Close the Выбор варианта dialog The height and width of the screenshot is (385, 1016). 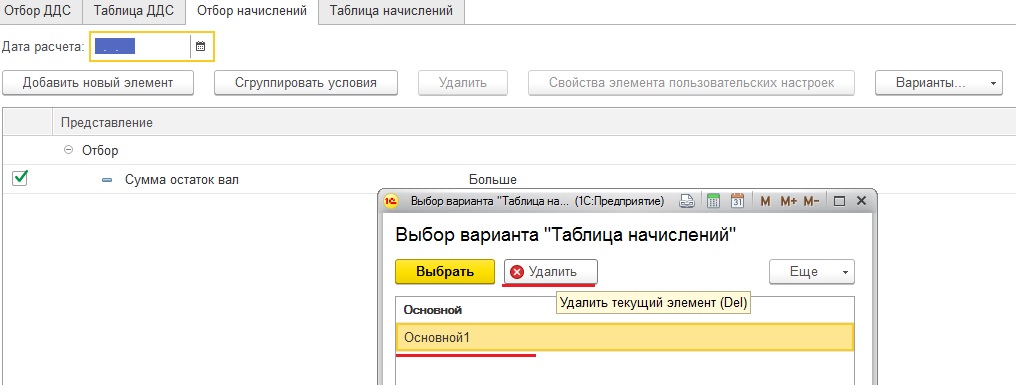[861, 202]
